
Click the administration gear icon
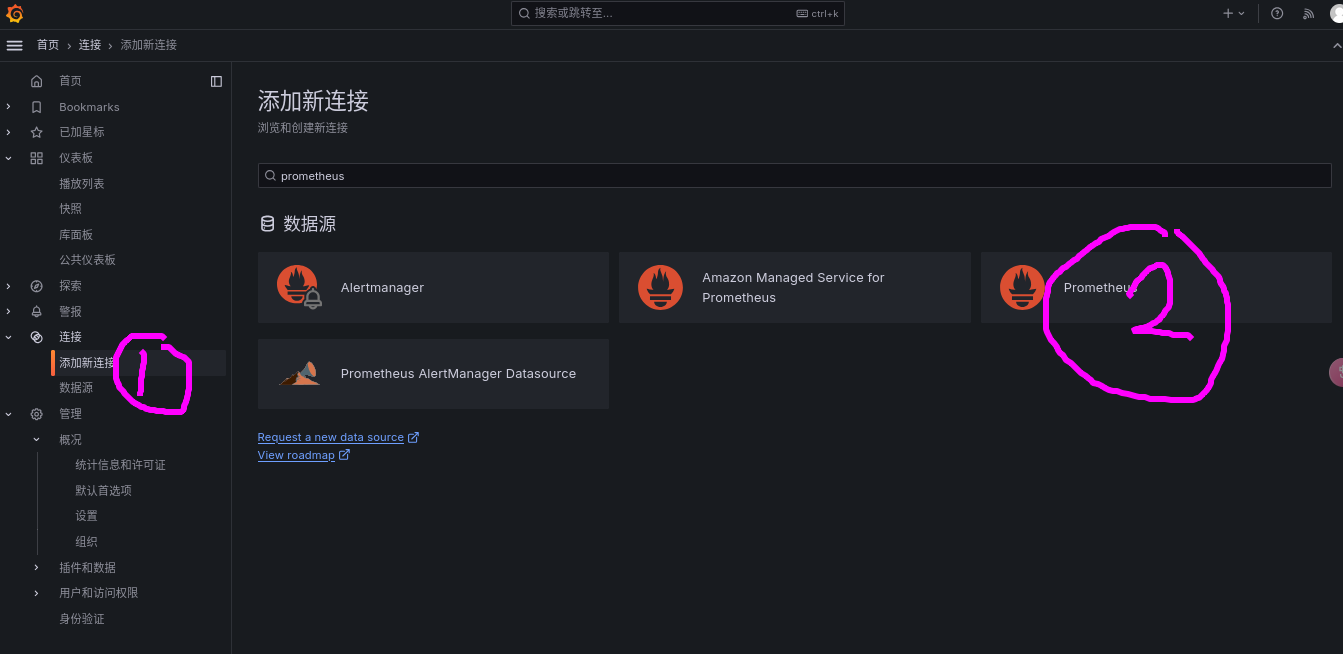click(x=37, y=414)
